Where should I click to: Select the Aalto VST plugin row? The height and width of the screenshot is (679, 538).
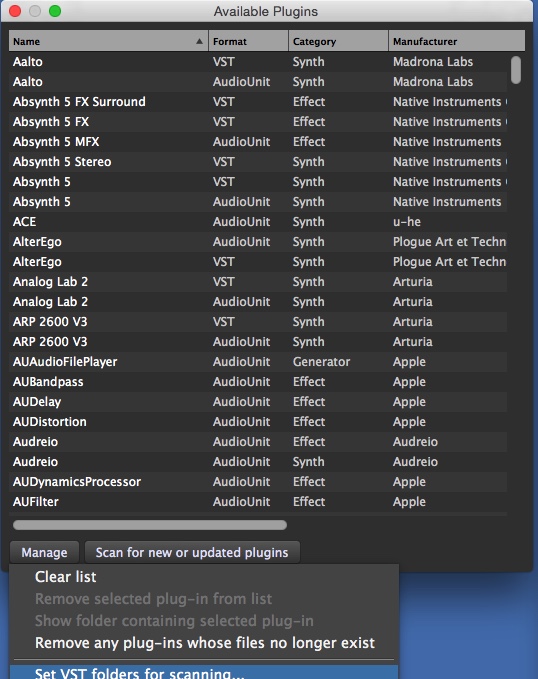258,61
